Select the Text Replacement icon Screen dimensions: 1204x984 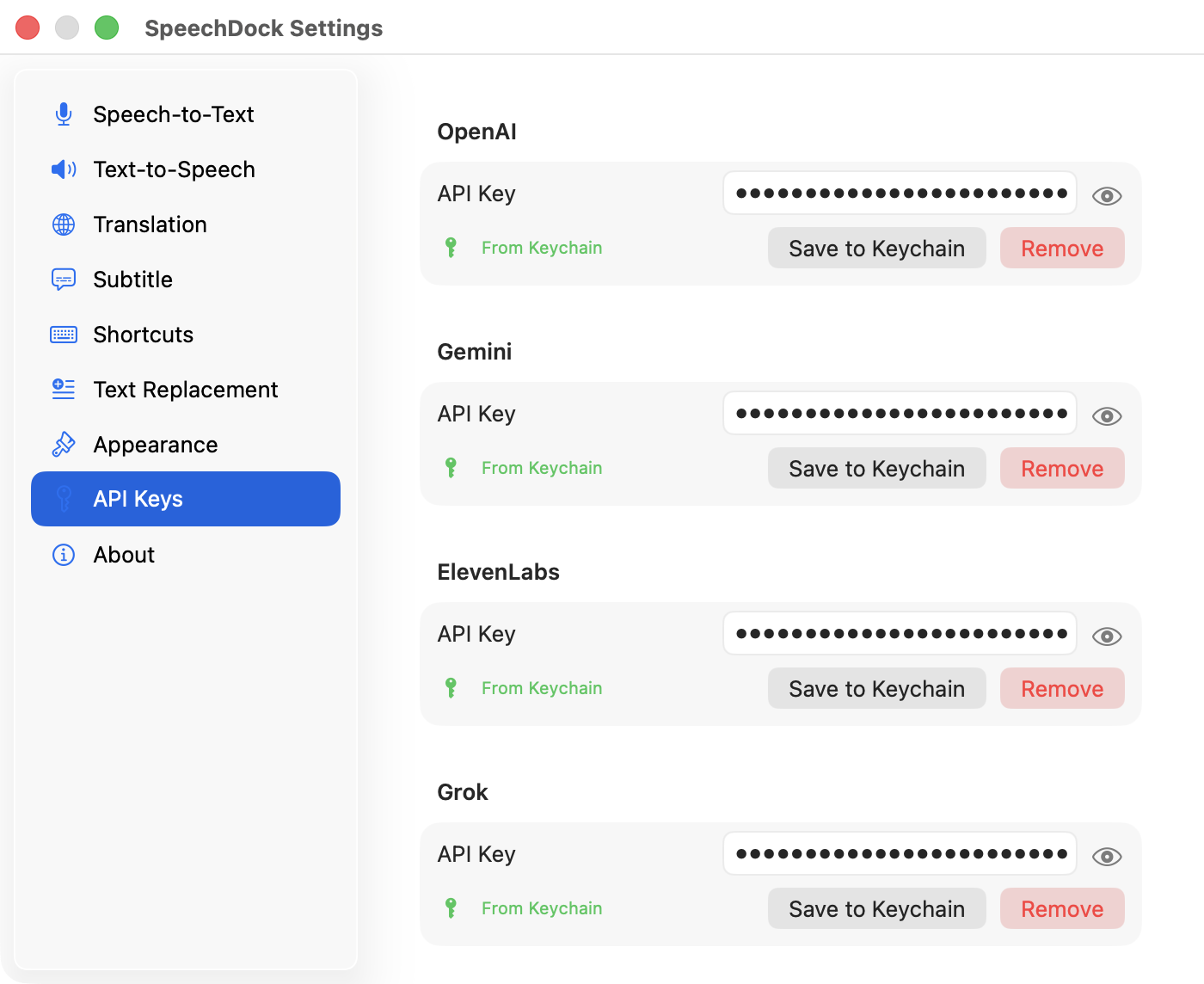(62, 390)
